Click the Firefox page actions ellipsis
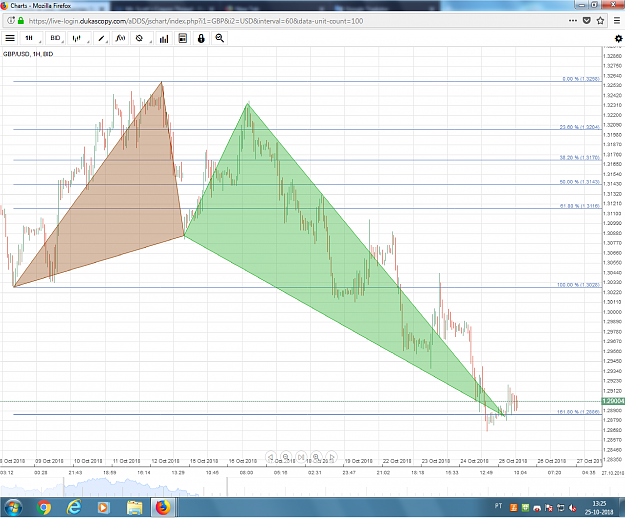The width and height of the screenshot is (625, 518). 573,21
